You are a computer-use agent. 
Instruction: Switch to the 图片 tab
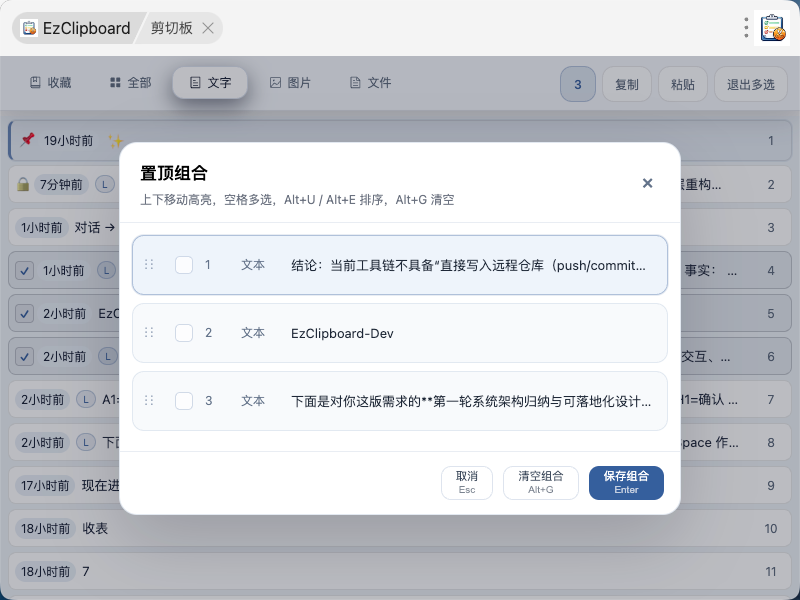[x=290, y=83]
